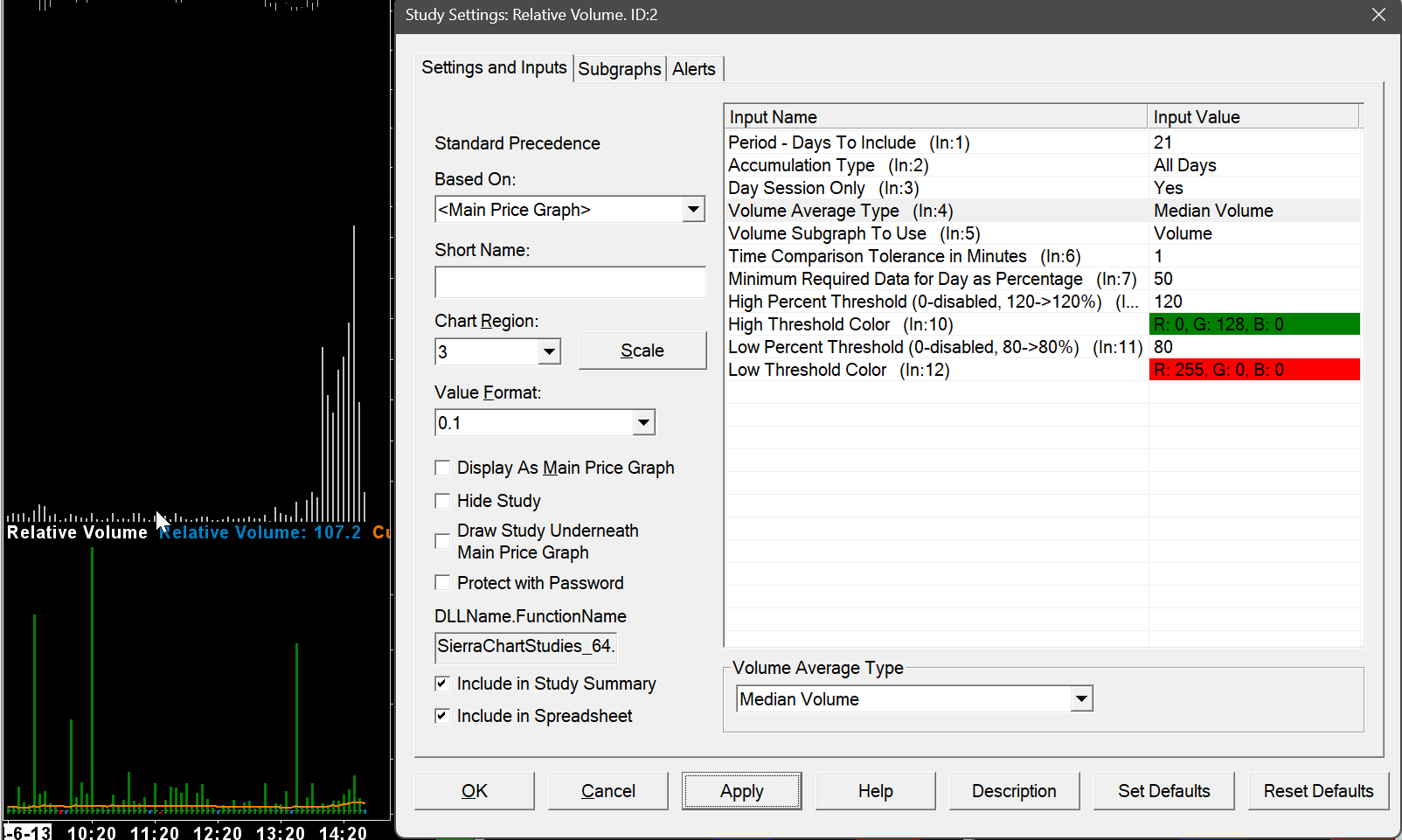The image size is (1402, 840).
Task: Click the Short Name text field
Action: [570, 282]
